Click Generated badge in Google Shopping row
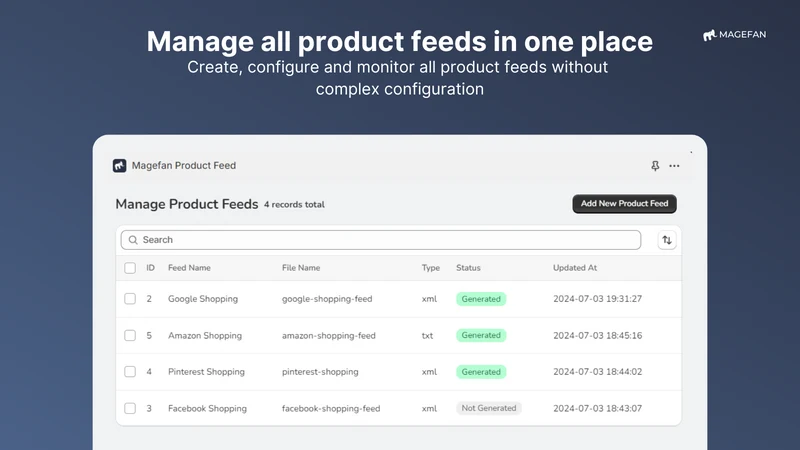 click(481, 299)
